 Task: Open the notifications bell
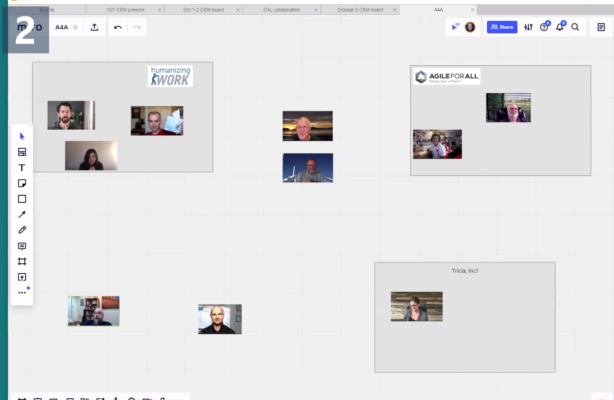pos(560,27)
